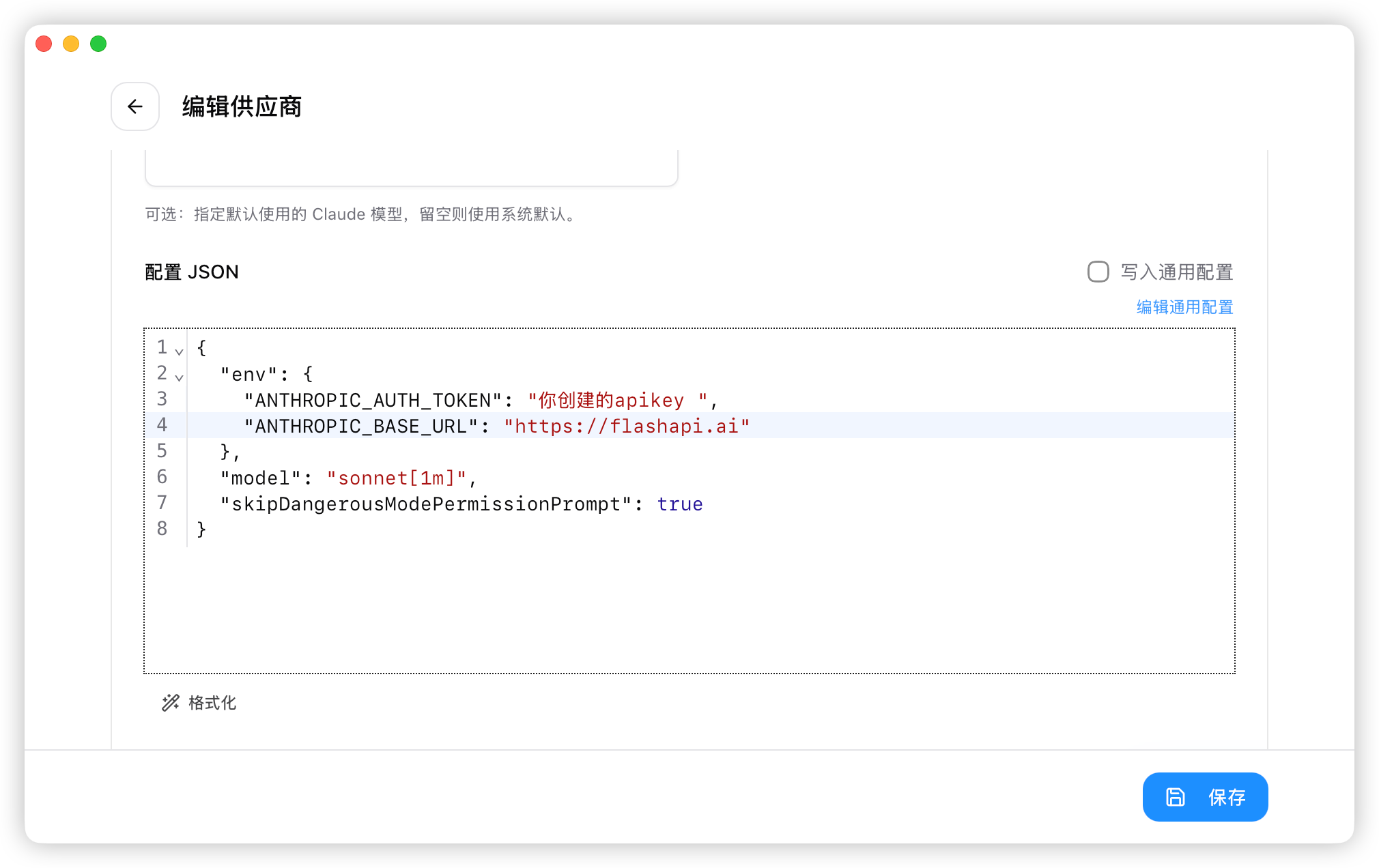The image size is (1379, 868).
Task: Click the back arrow button
Action: (135, 106)
